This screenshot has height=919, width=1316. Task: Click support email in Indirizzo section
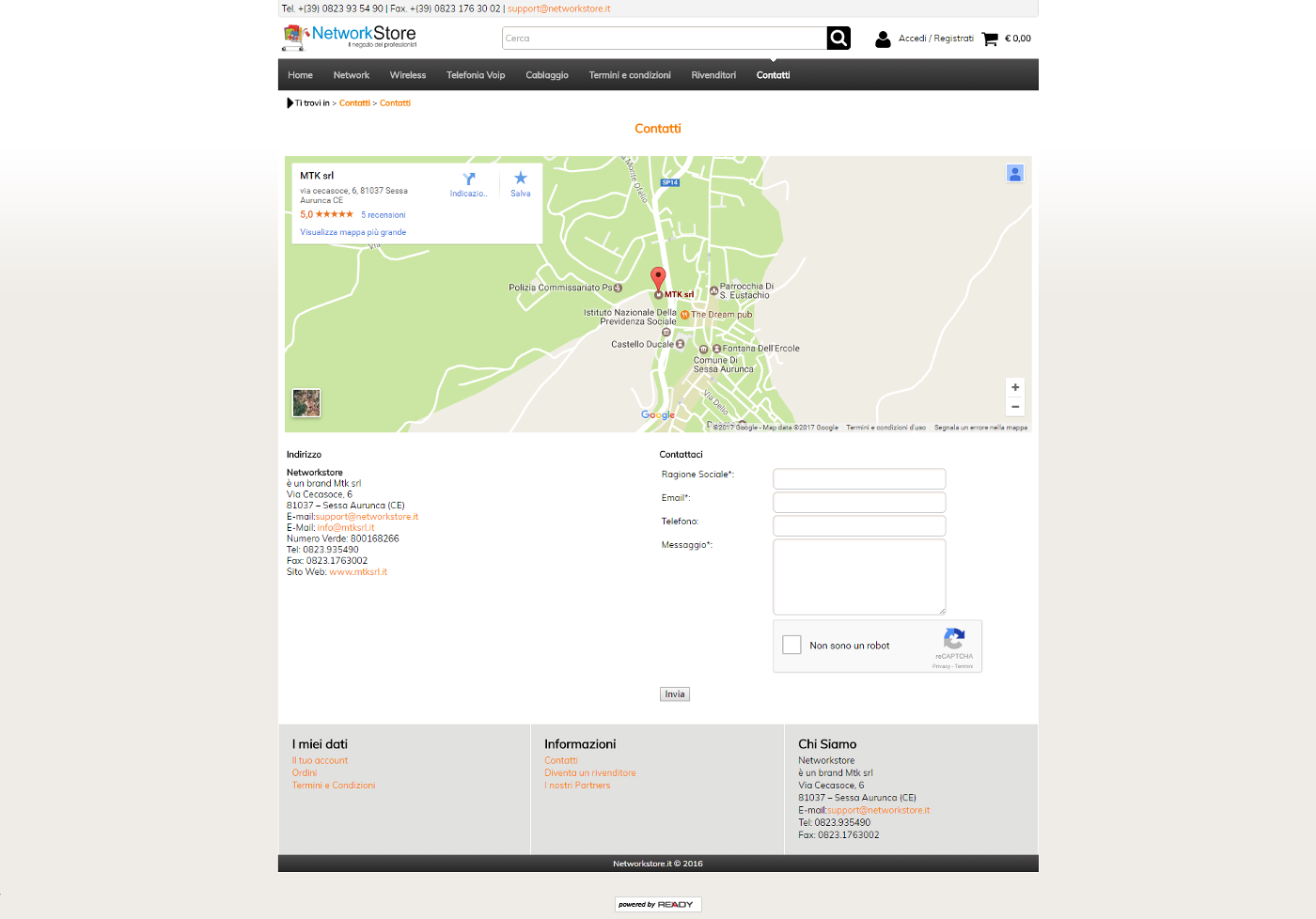tap(367, 517)
